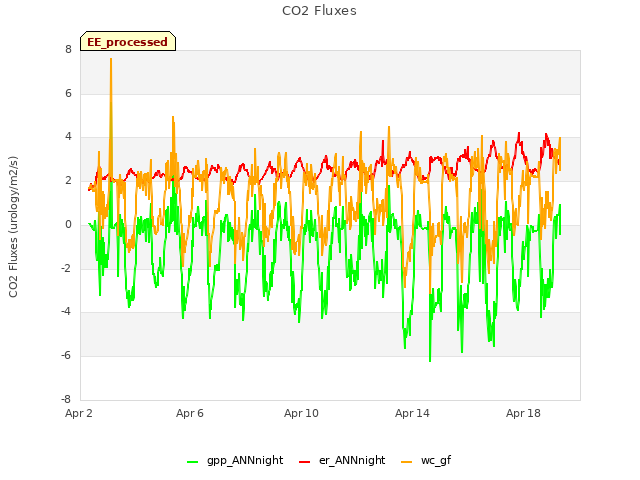
Task: Toggle er_ANNnight series in legend
Action: 342,460
